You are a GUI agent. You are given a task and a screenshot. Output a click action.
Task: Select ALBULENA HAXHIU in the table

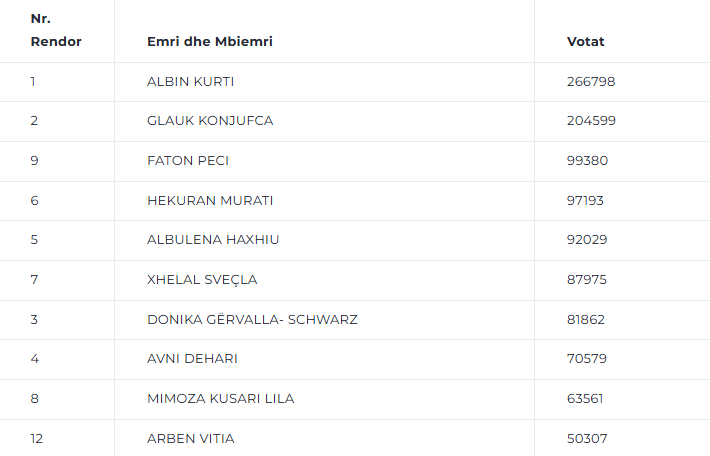pos(211,240)
